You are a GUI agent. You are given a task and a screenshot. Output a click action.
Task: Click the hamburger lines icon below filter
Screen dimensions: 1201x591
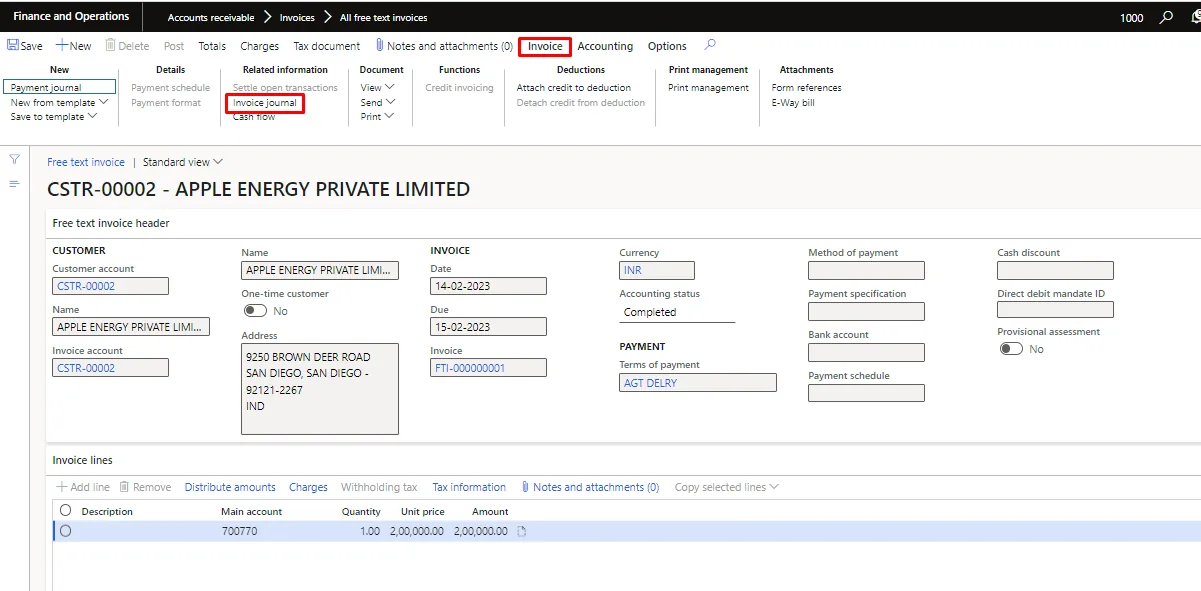[x=14, y=184]
